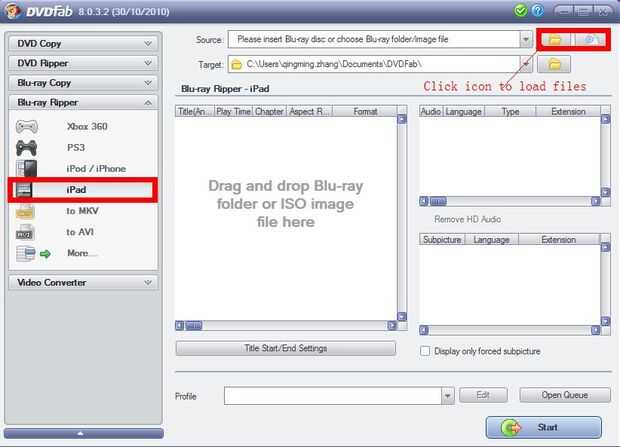Click the source folder browse icon
This screenshot has height=447, width=620.
coord(555,40)
